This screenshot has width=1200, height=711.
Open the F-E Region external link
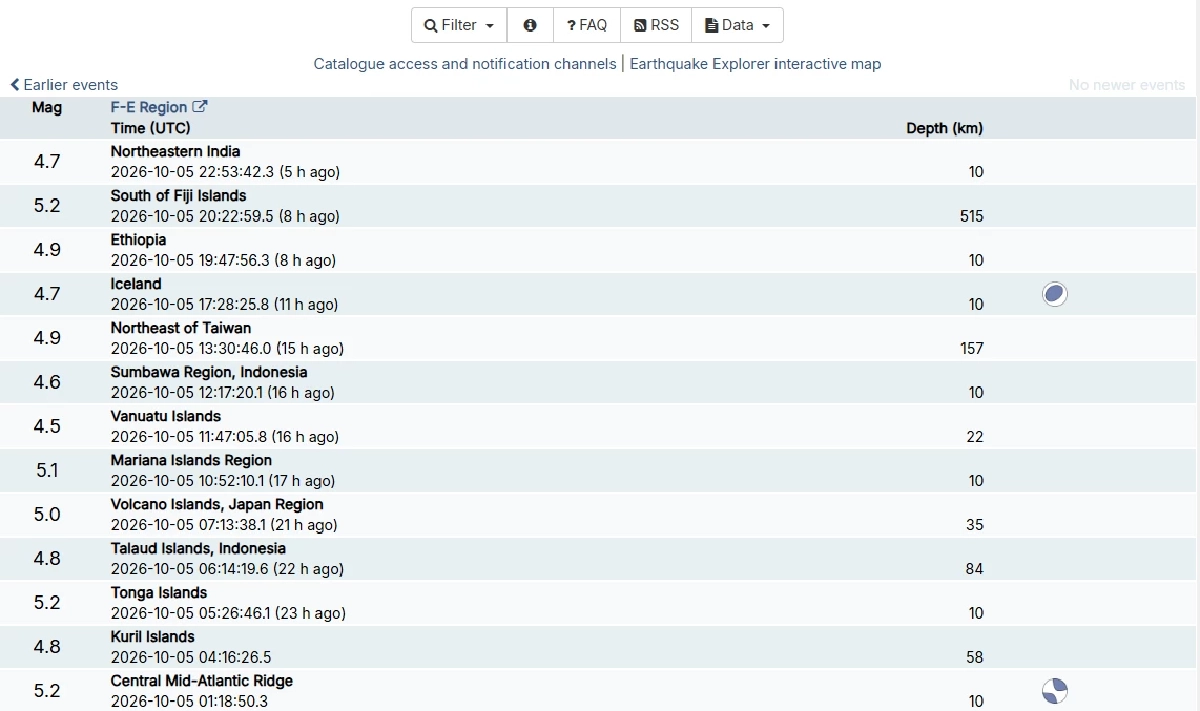[159, 107]
